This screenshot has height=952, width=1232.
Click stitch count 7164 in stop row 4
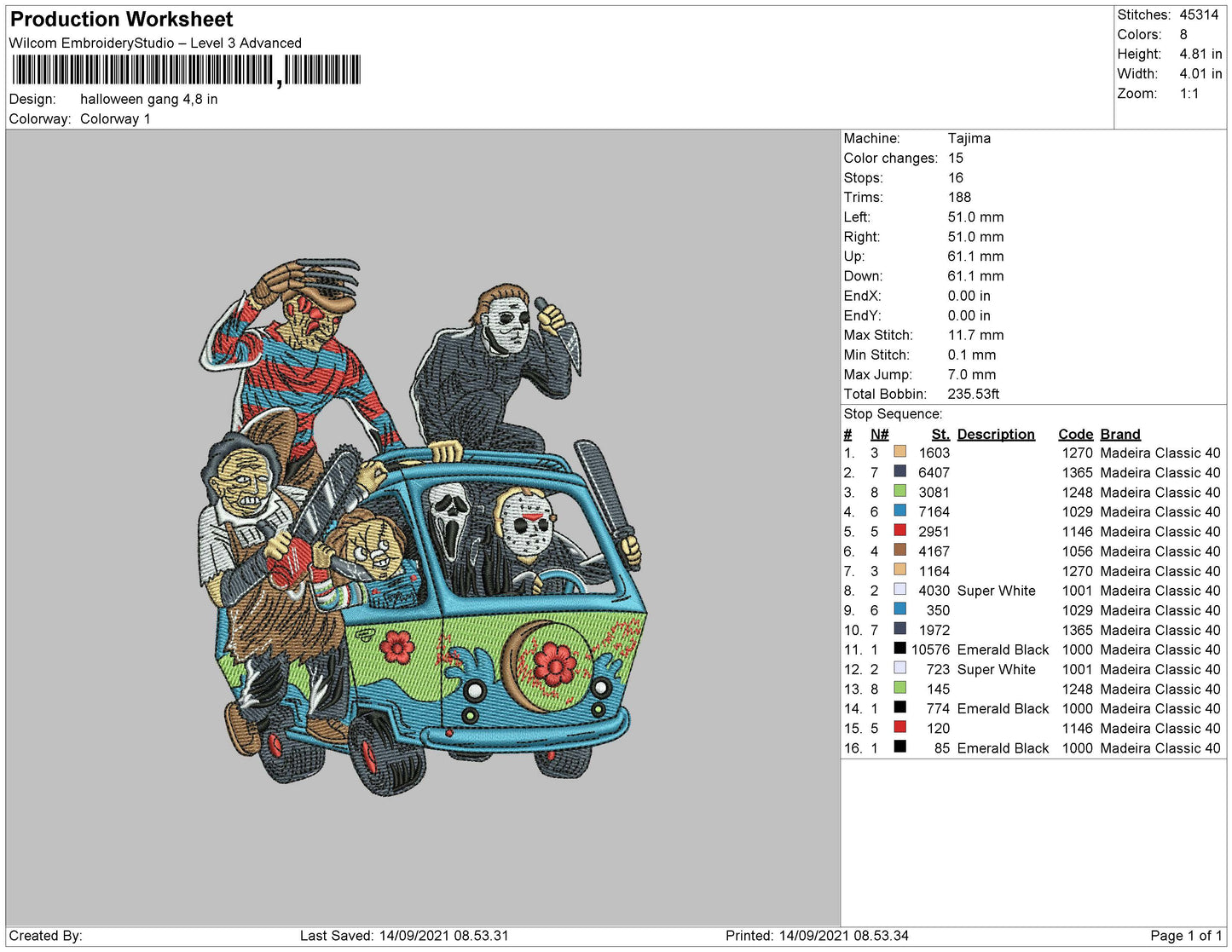pos(934,511)
